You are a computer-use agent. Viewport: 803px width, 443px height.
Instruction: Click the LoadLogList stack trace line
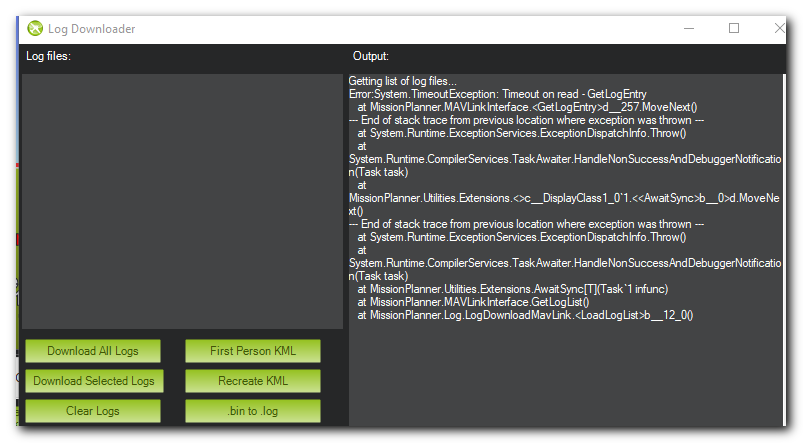pyautogui.click(x=525, y=315)
